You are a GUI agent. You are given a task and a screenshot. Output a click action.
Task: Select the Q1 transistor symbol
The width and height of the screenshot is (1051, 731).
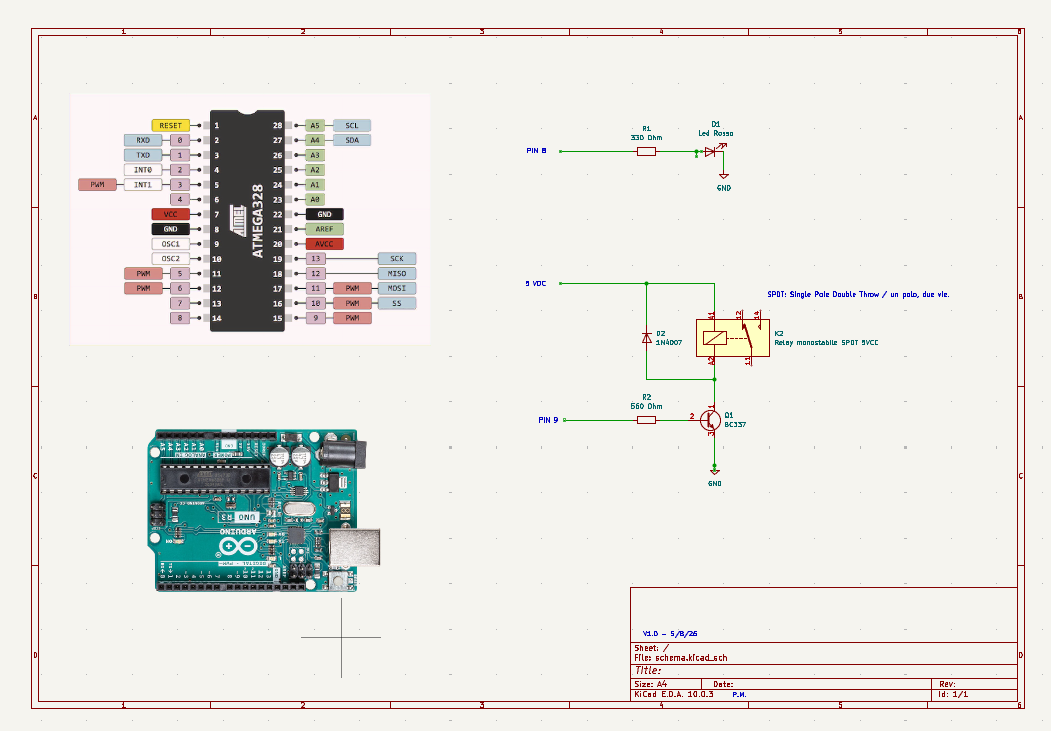click(710, 420)
